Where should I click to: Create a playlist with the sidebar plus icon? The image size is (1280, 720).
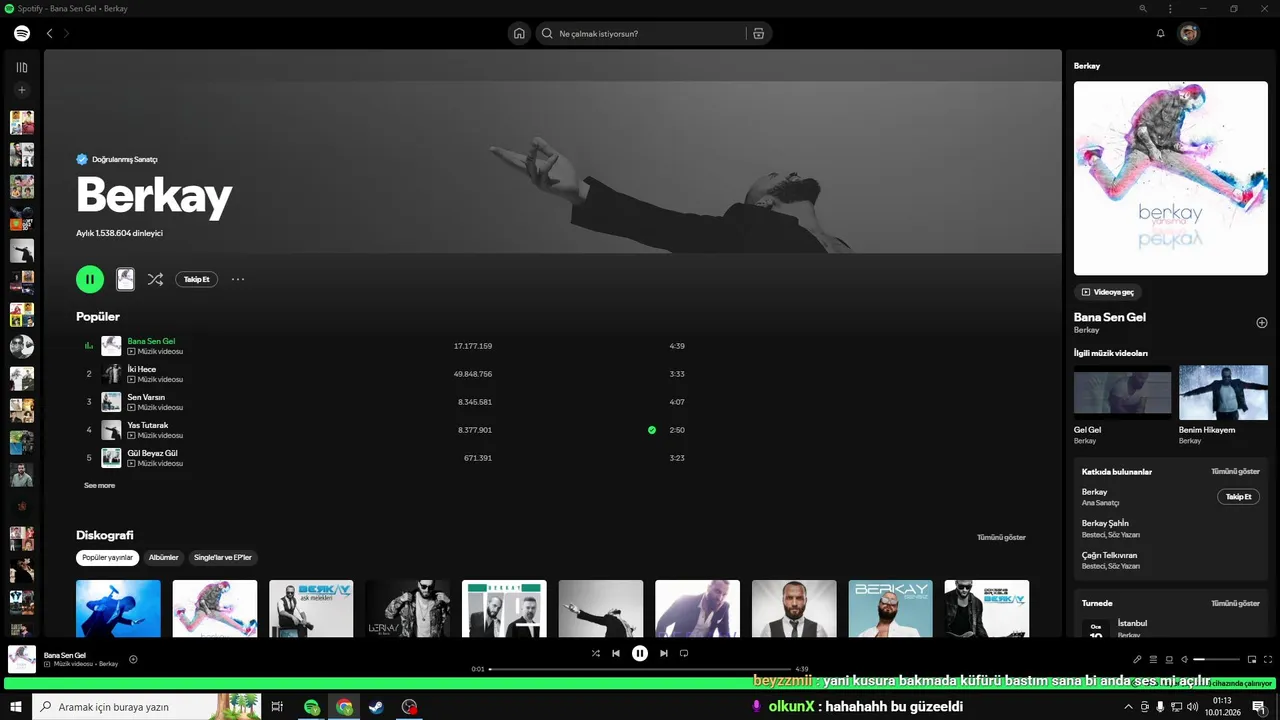(22, 90)
